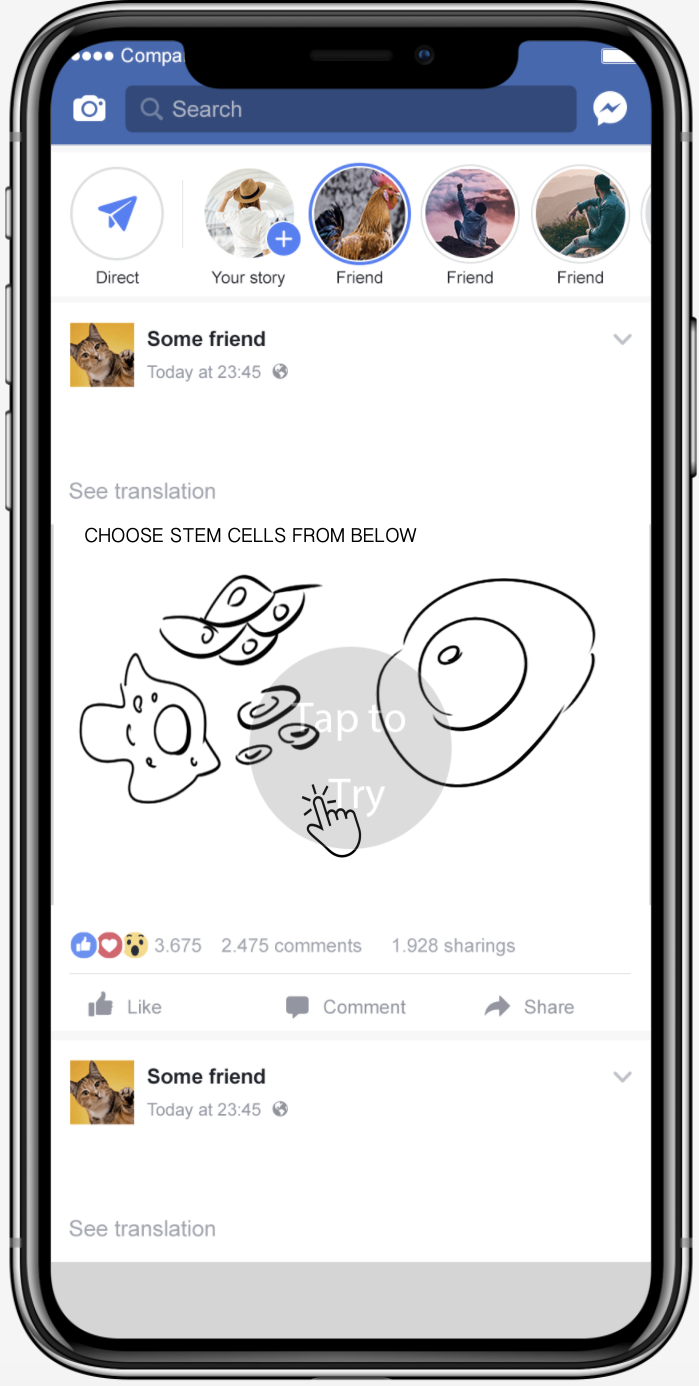Click See translation on second post

pos(142,1229)
